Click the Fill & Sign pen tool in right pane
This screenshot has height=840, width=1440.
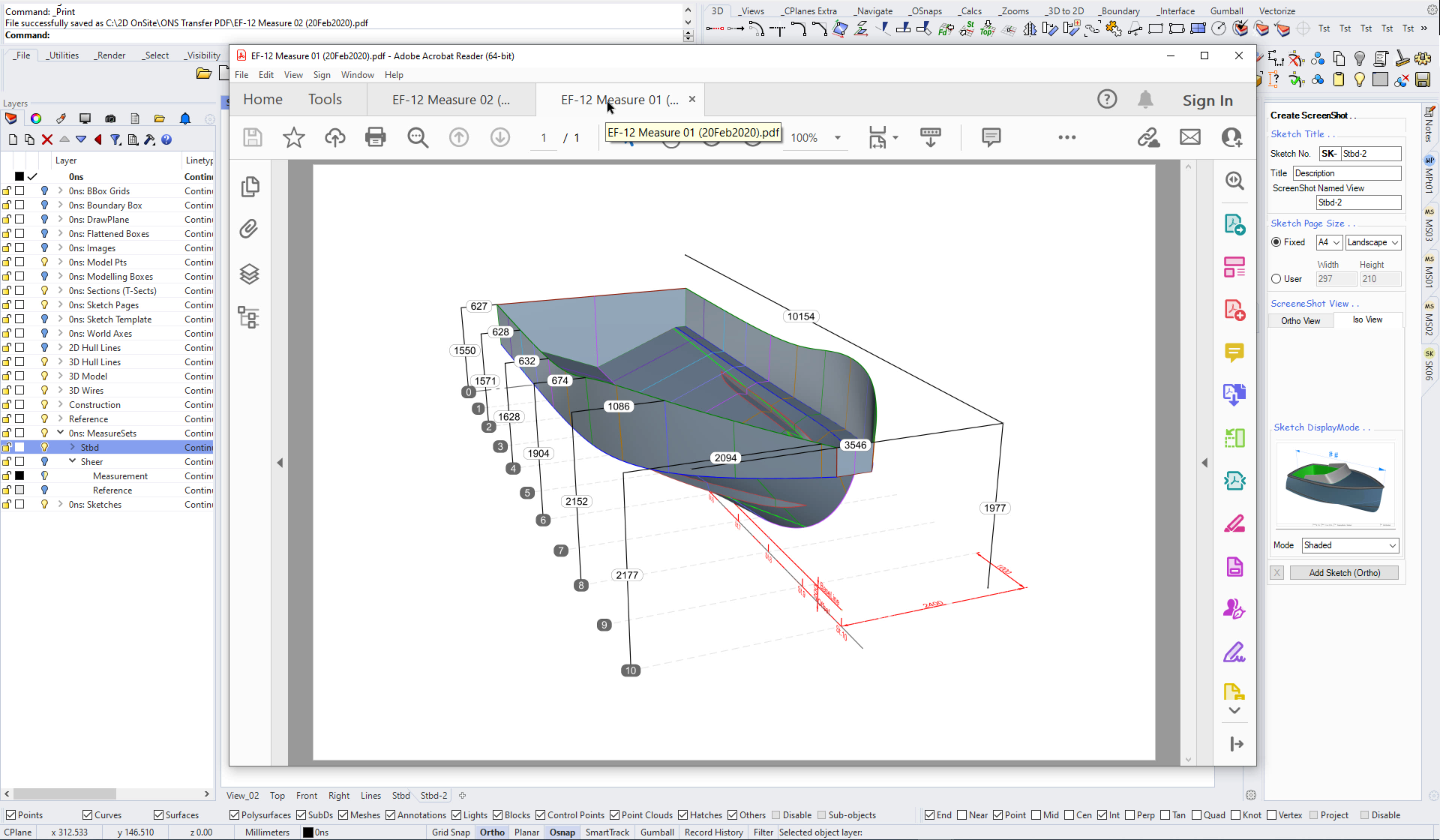(x=1234, y=652)
